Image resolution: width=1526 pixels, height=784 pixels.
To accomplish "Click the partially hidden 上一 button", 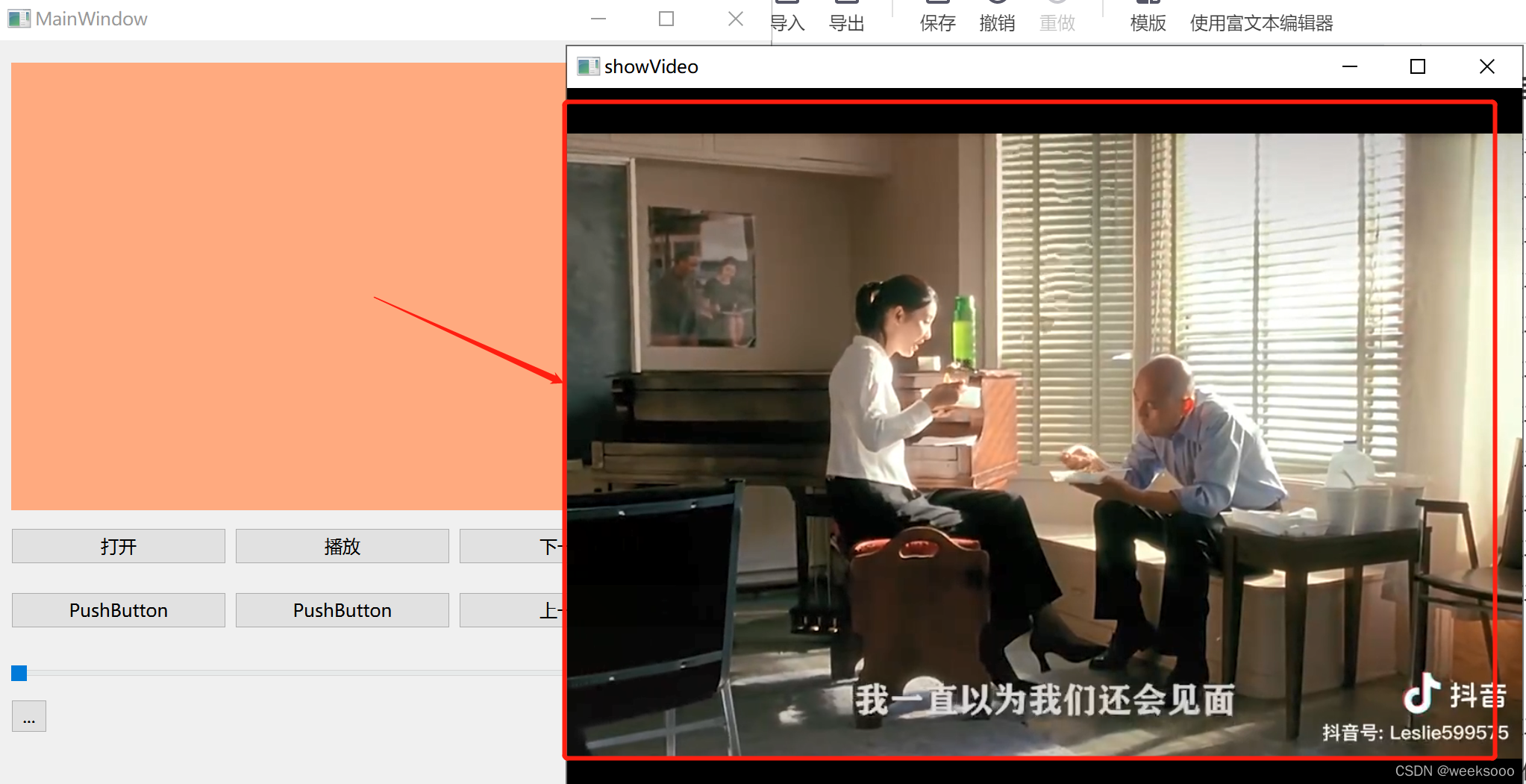I will 513,610.
